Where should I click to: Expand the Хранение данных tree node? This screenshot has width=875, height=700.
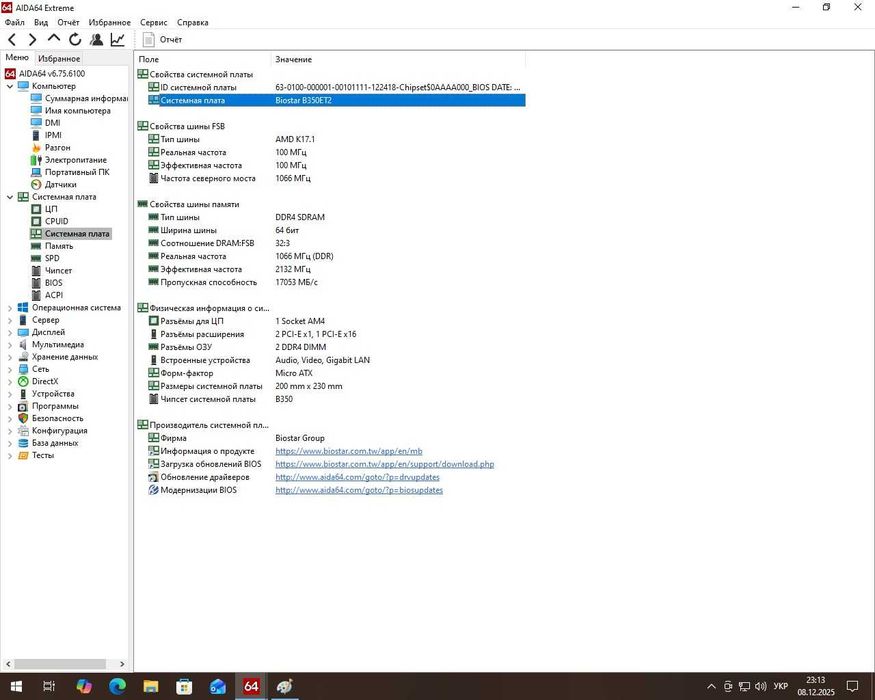click(x=9, y=357)
